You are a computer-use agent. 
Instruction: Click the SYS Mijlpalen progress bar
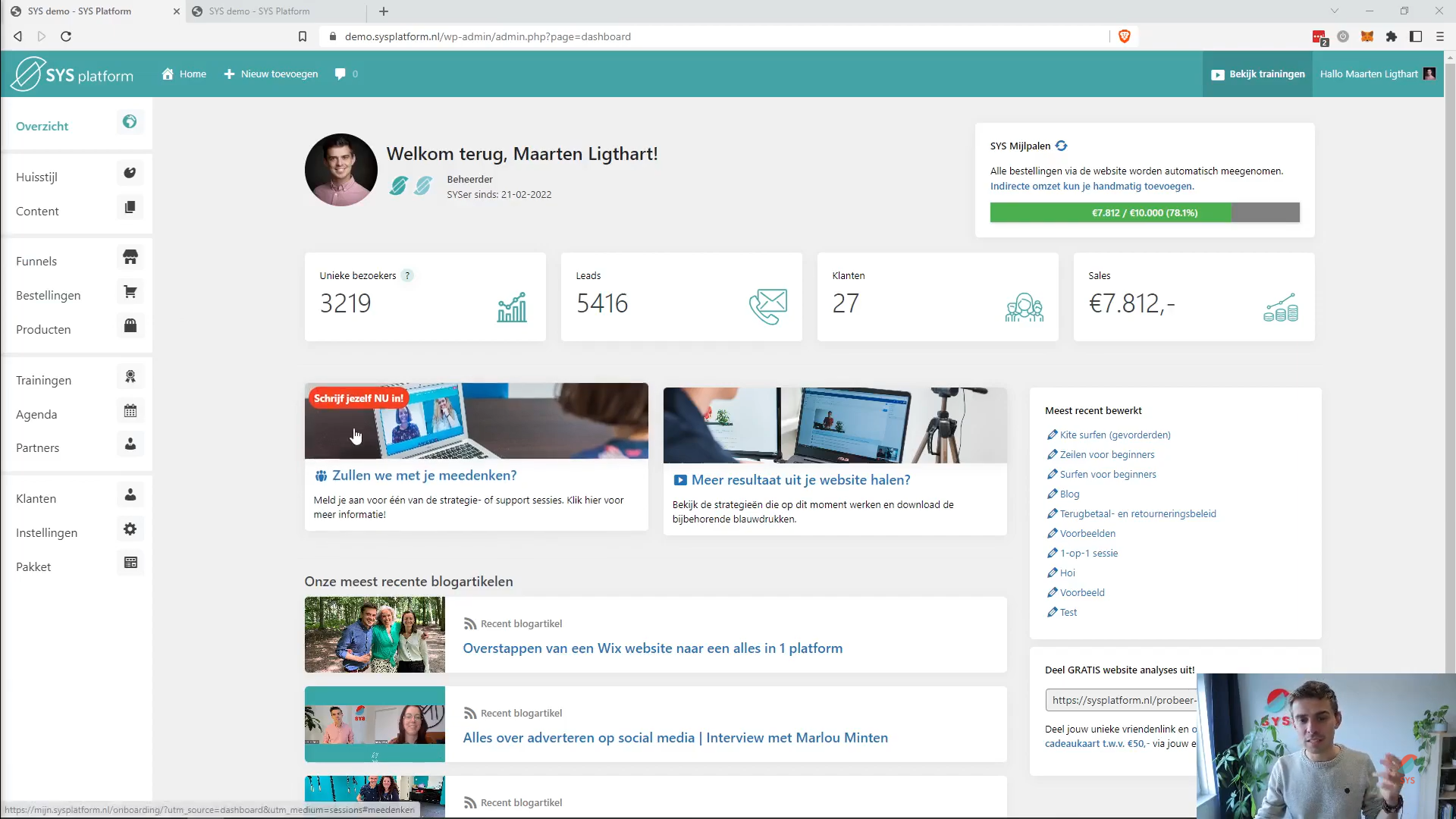pos(1144,212)
